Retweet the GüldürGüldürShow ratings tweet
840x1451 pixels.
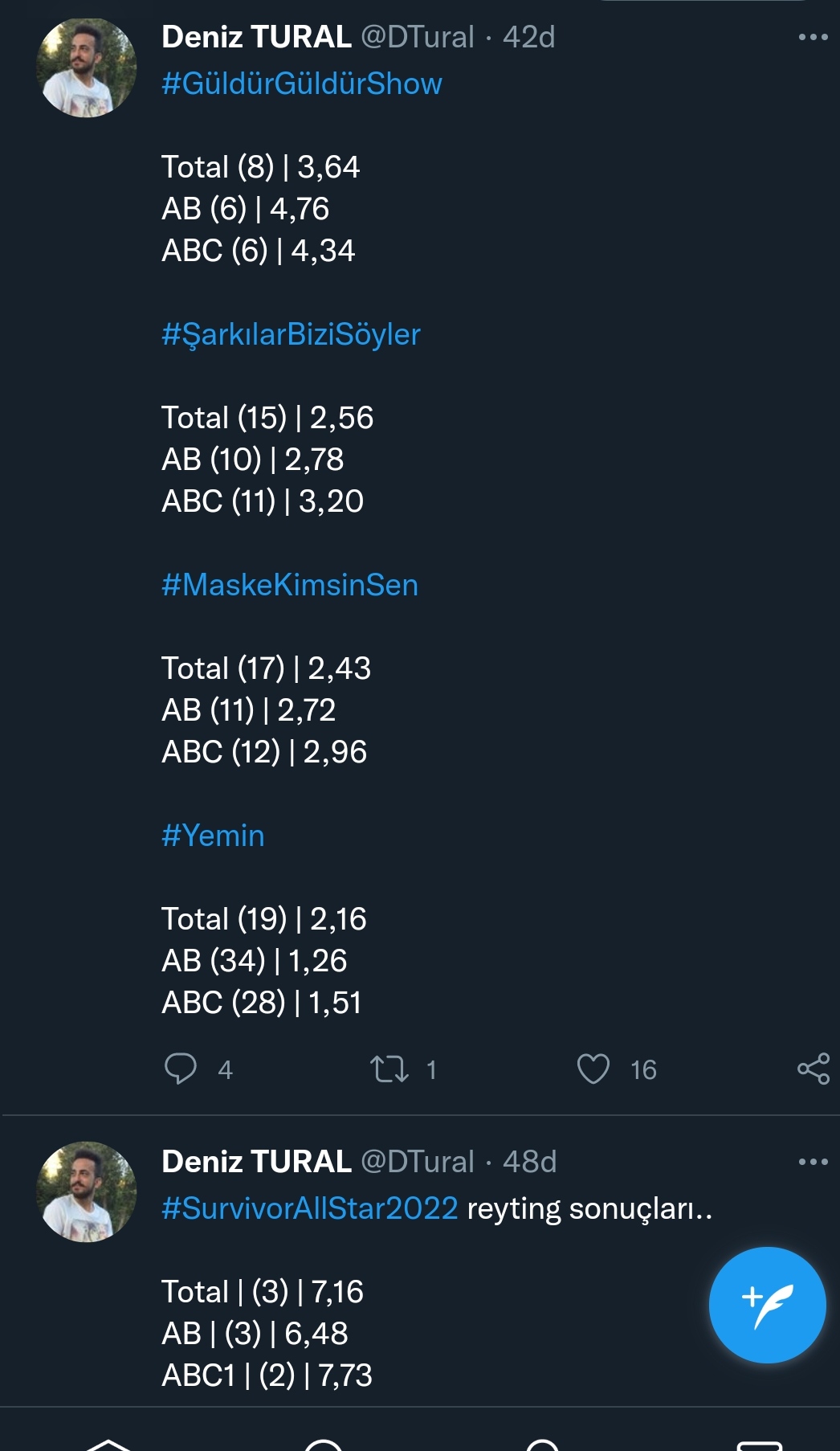click(389, 1069)
